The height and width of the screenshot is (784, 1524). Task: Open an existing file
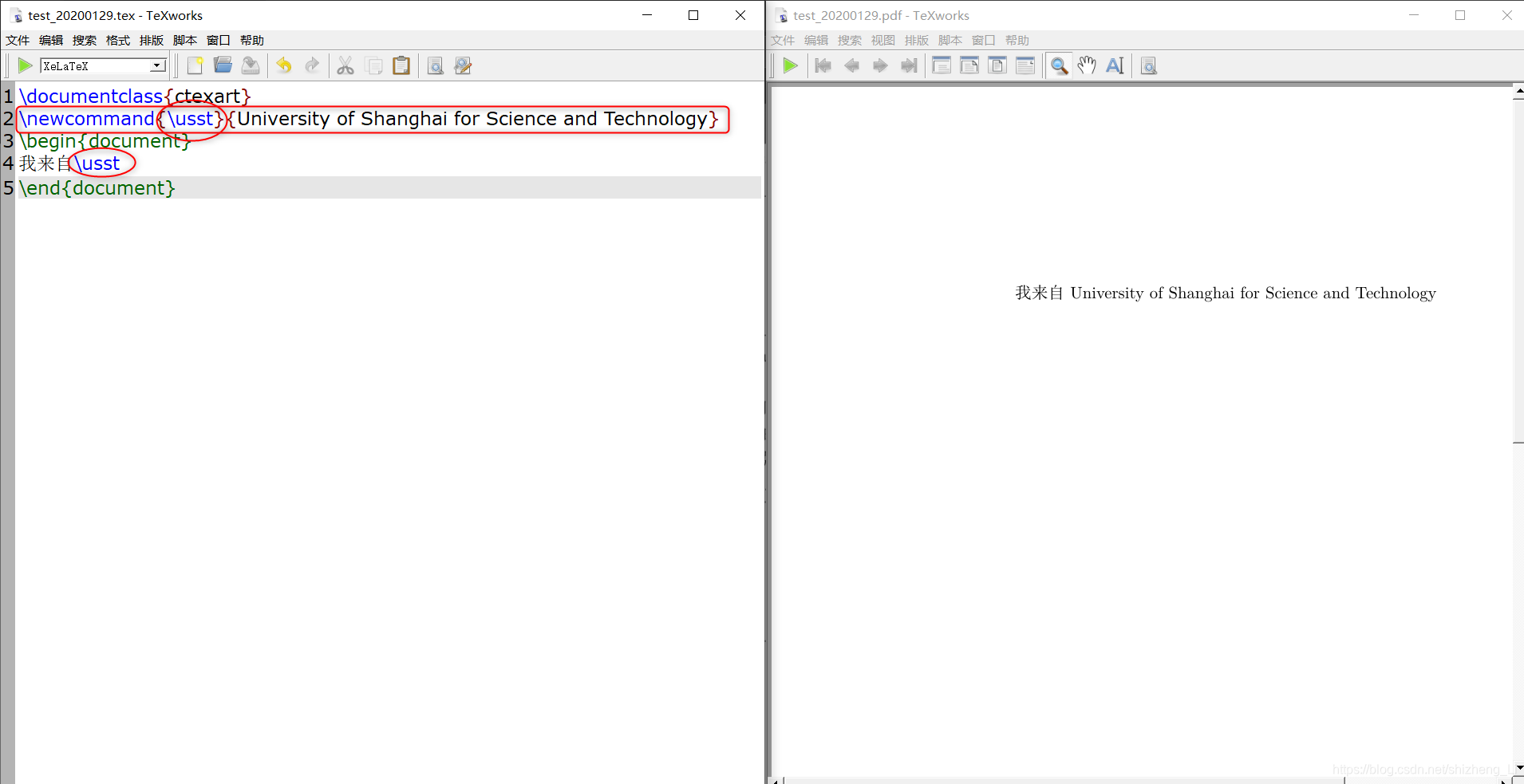tap(223, 65)
